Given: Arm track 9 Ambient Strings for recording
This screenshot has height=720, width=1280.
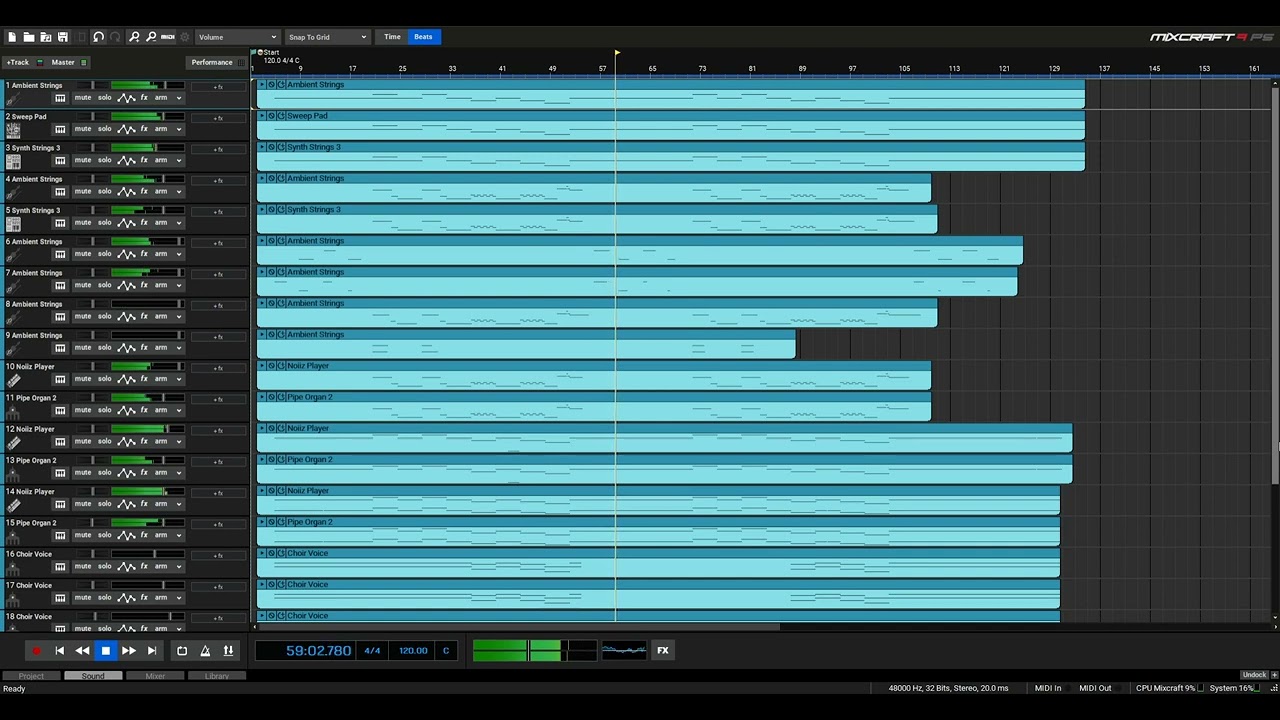Looking at the screenshot, I should 161,348.
